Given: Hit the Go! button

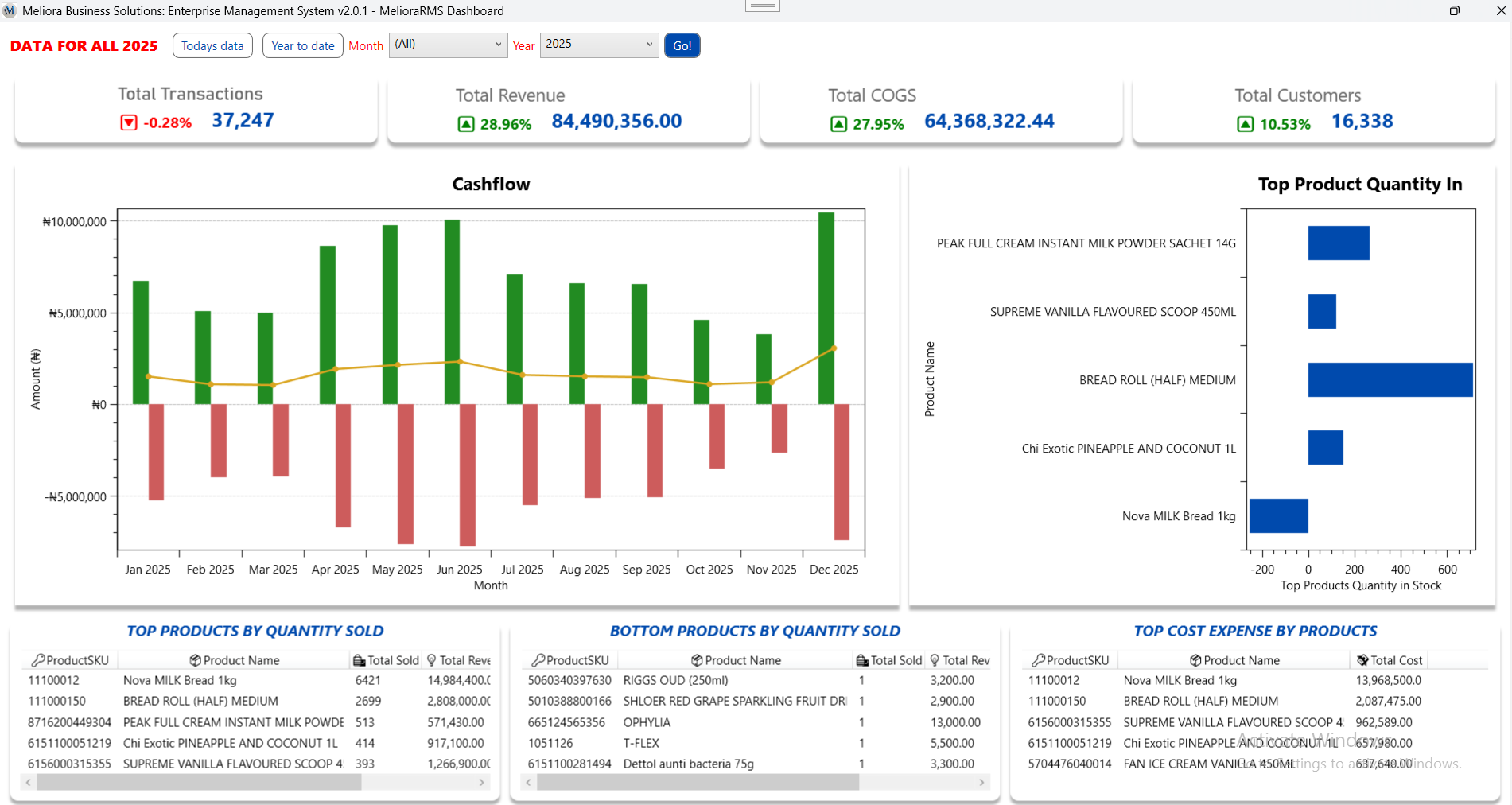Looking at the screenshot, I should pos(682,46).
